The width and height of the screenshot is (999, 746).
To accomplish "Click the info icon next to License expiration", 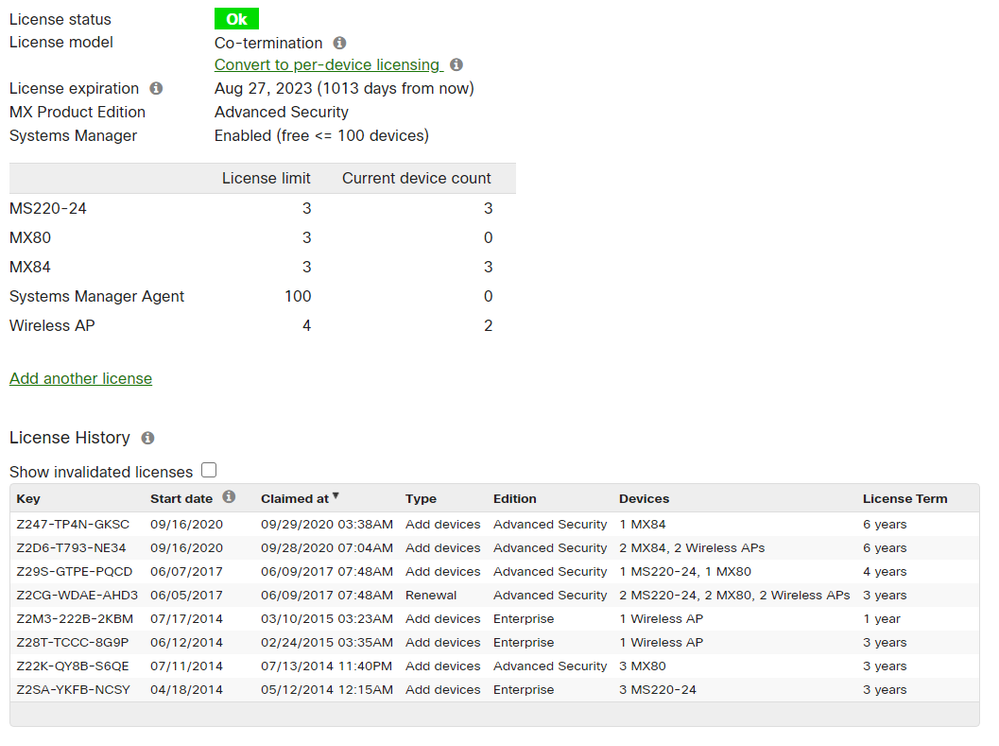I will 156,89.
